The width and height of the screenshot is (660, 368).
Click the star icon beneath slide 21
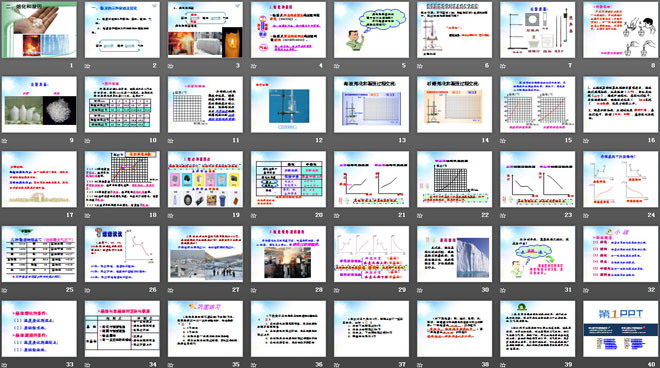click(x=337, y=215)
